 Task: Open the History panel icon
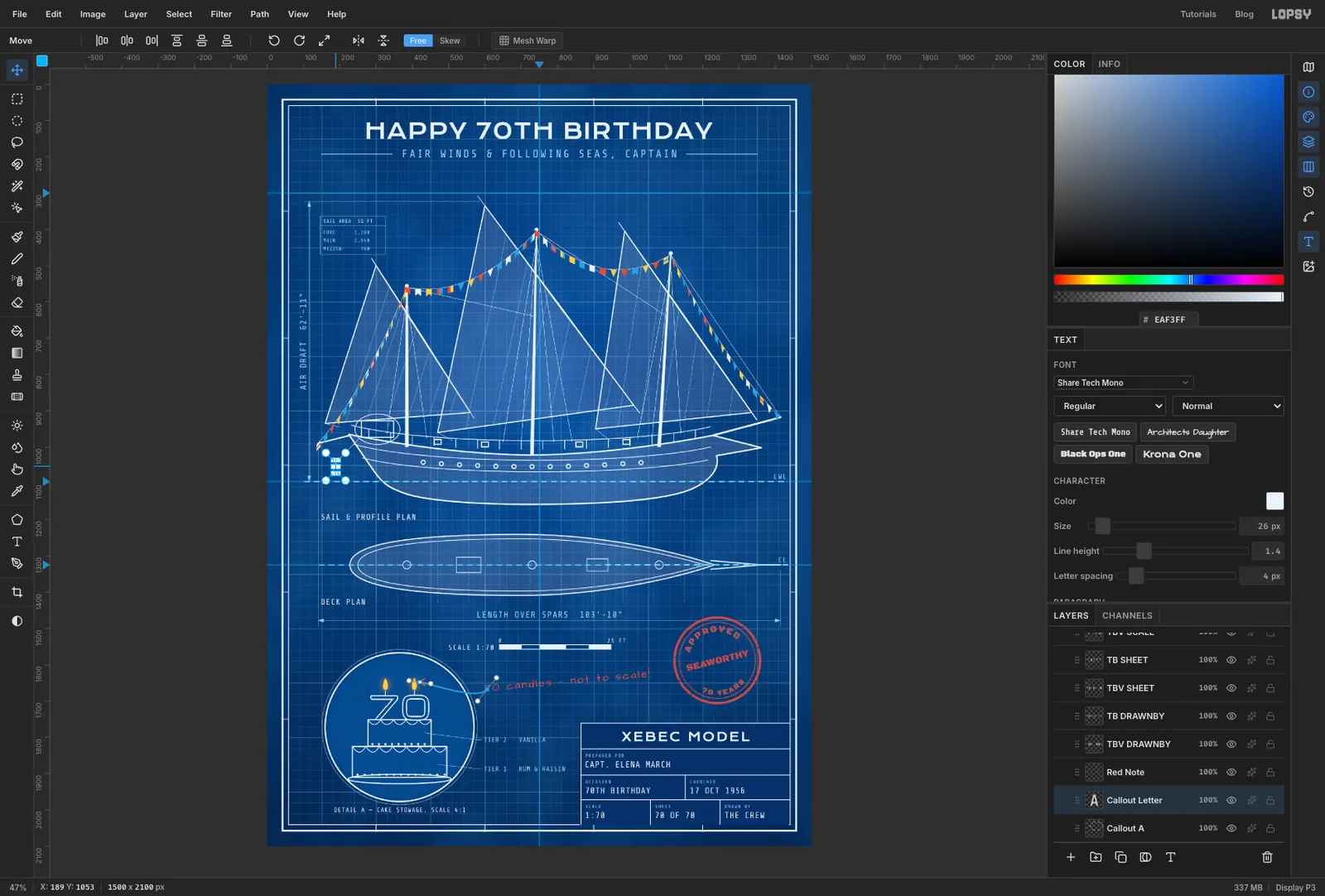point(1308,191)
